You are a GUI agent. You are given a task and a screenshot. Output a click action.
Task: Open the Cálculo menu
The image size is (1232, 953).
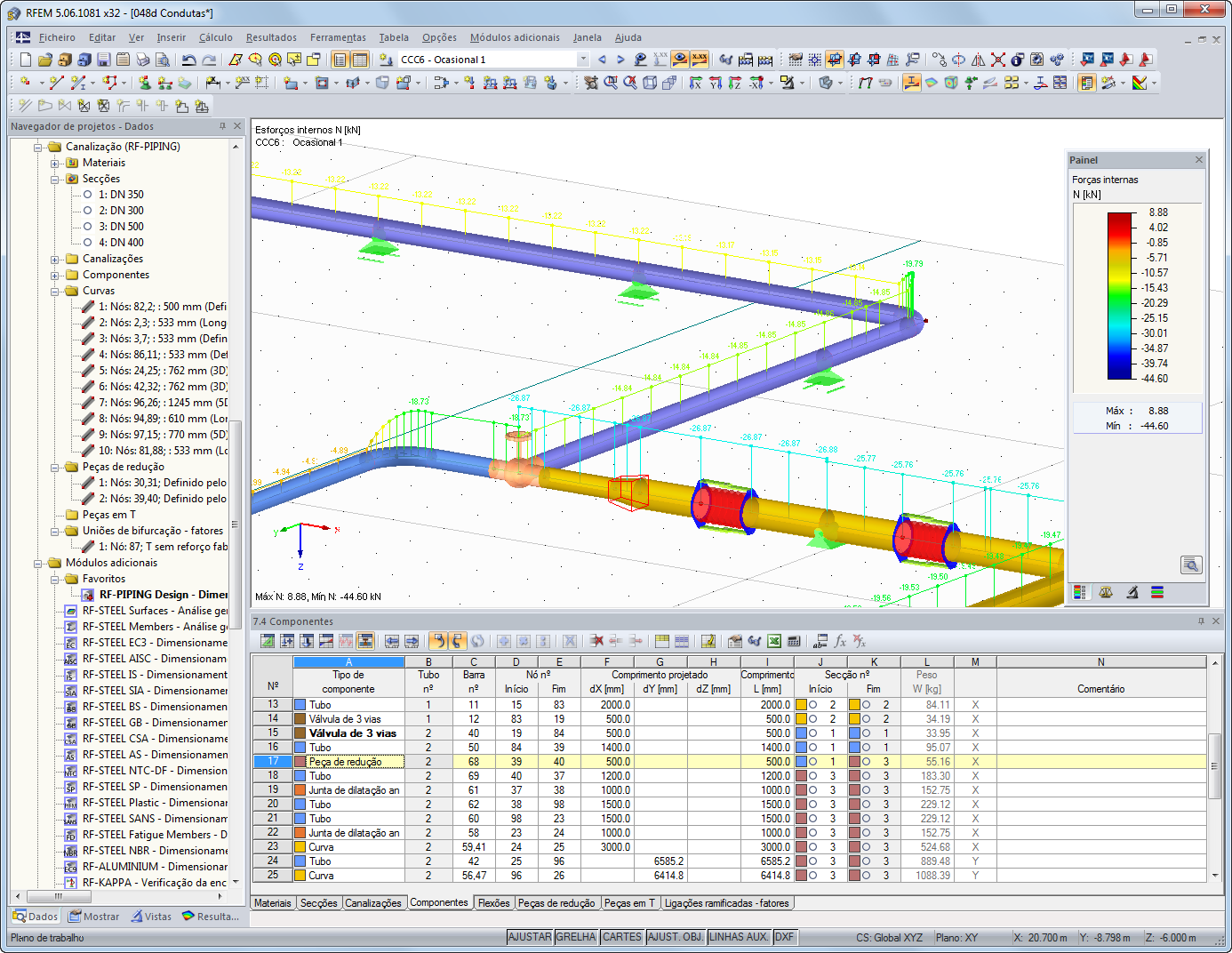tap(216, 37)
